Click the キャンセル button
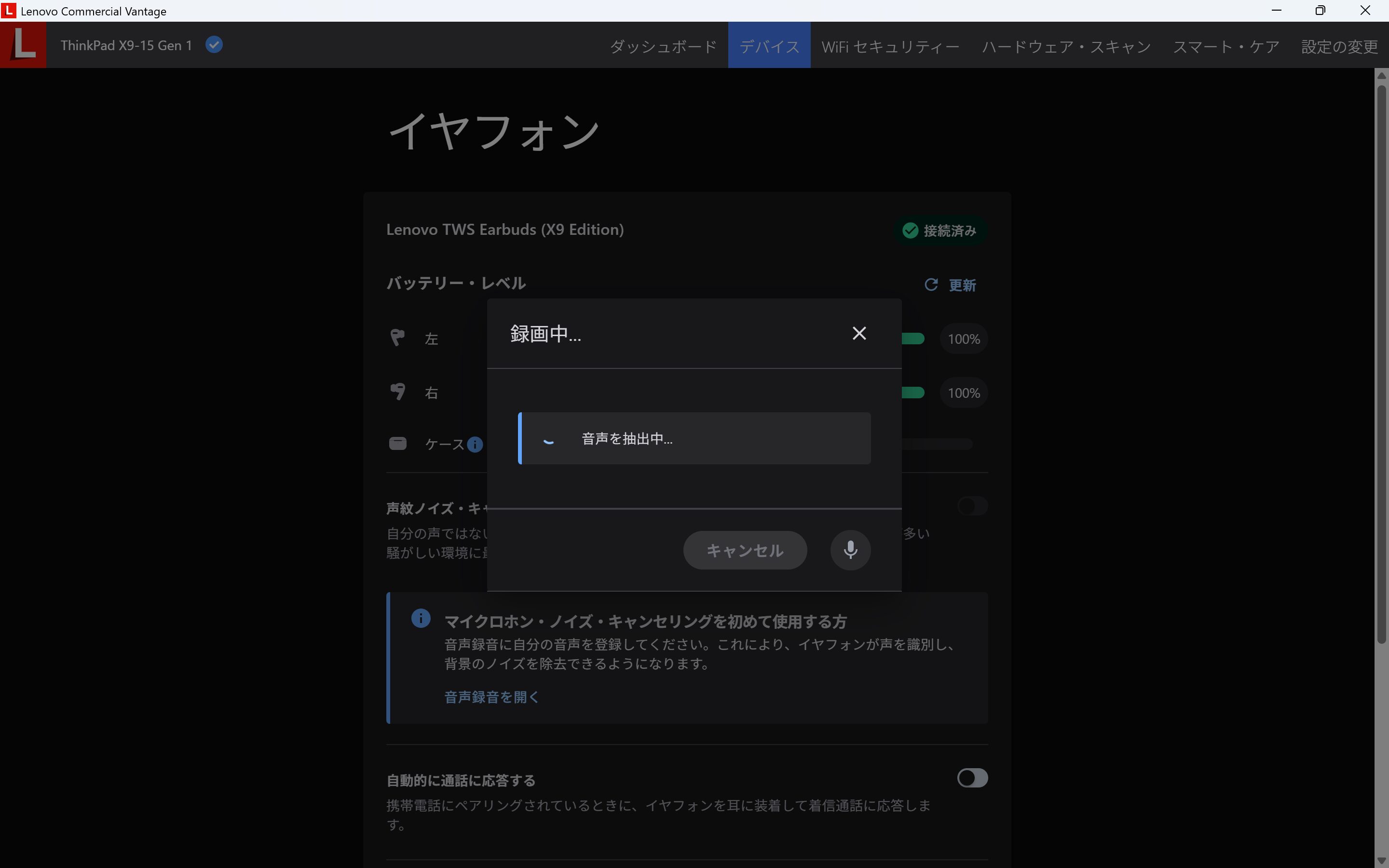This screenshot has height=868, width=1389. (745, 550)
